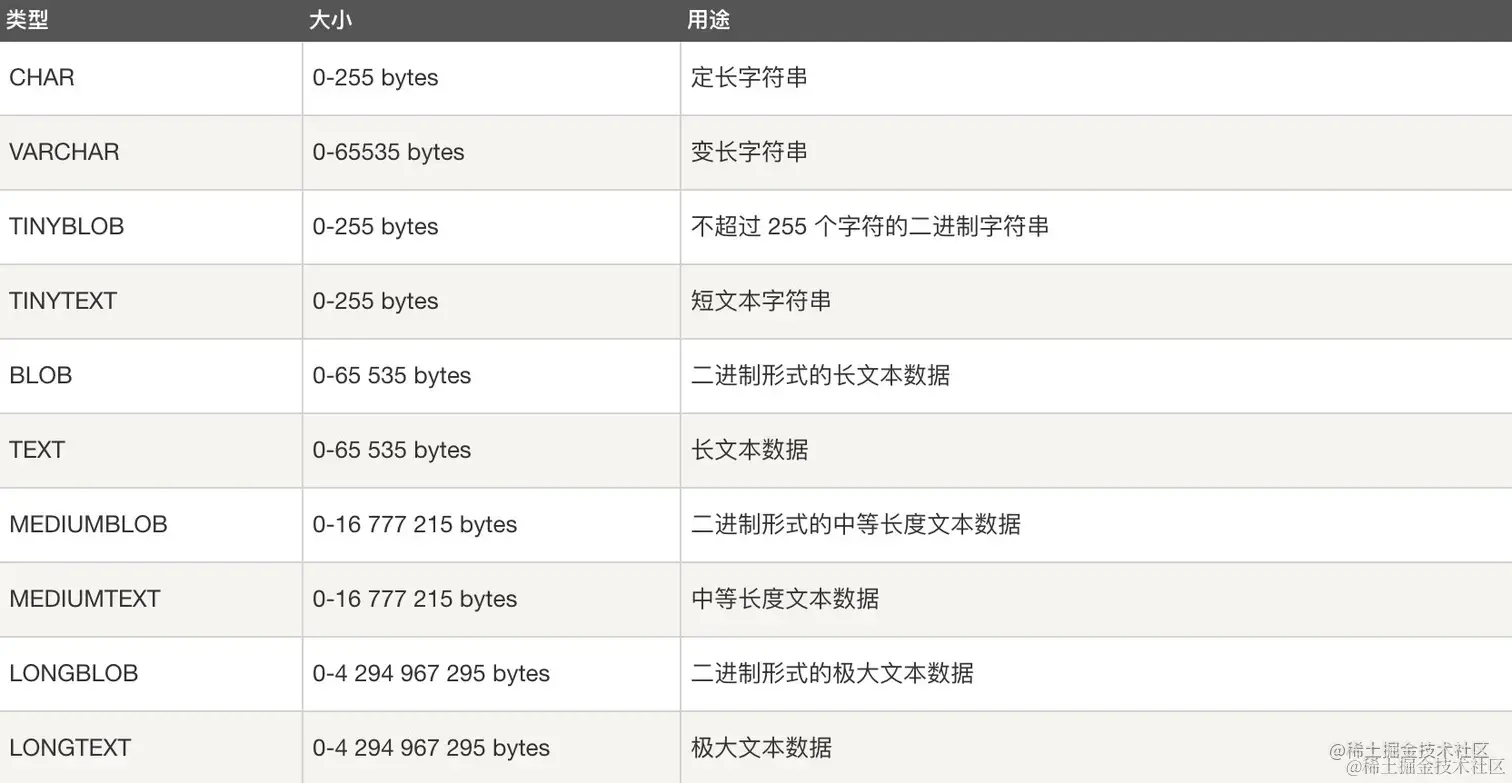Click the 中等长度文本数据 description in MEDIUMTEXT row
The image size is (1512, 783).
tap(785, 599)
